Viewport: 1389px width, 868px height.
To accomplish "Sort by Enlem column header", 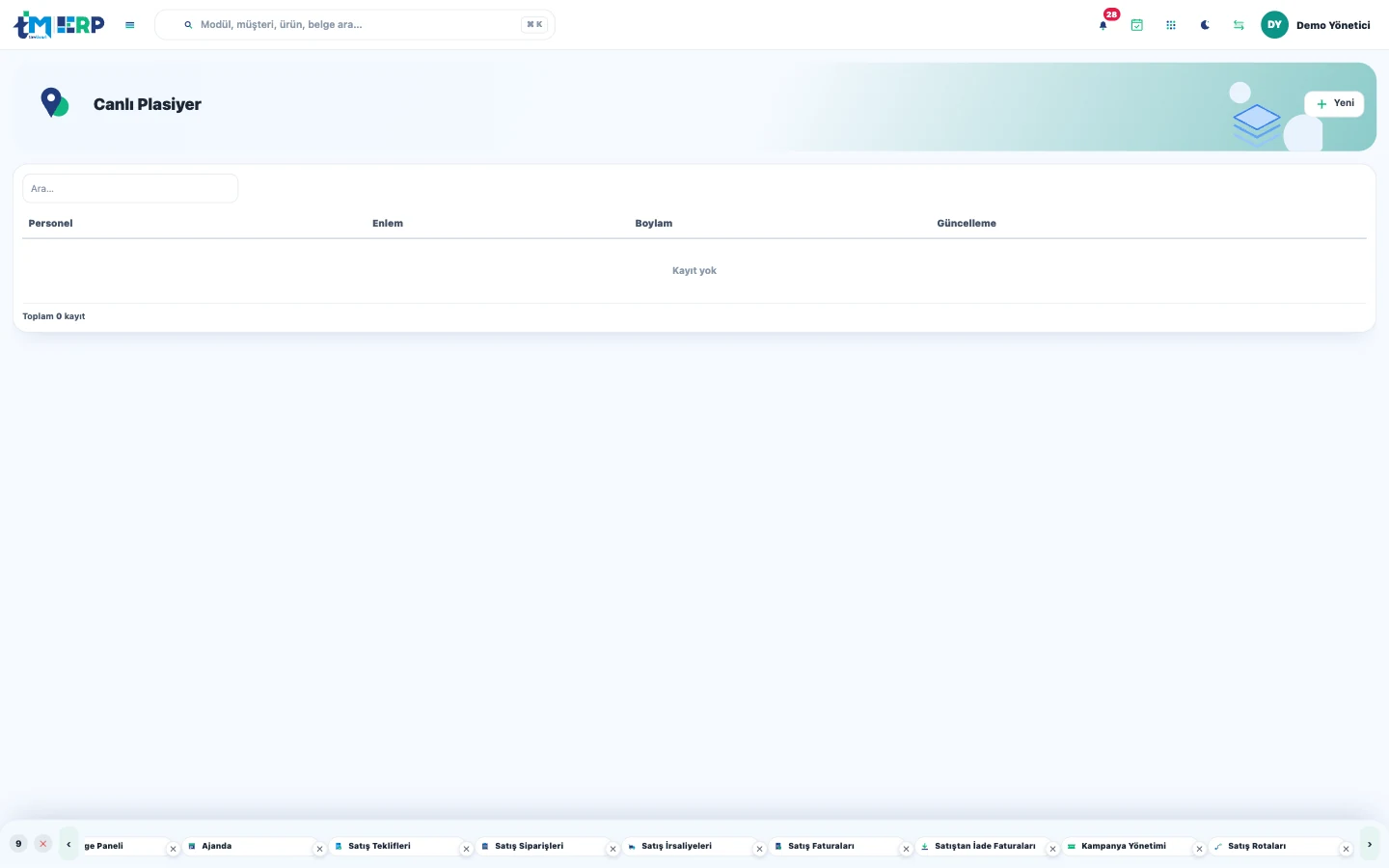I will (x=388, y=223).
